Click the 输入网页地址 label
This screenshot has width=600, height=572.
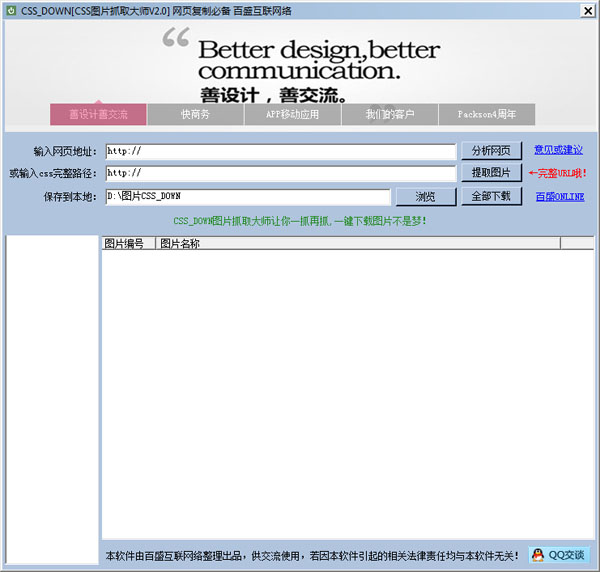[65, 152]
